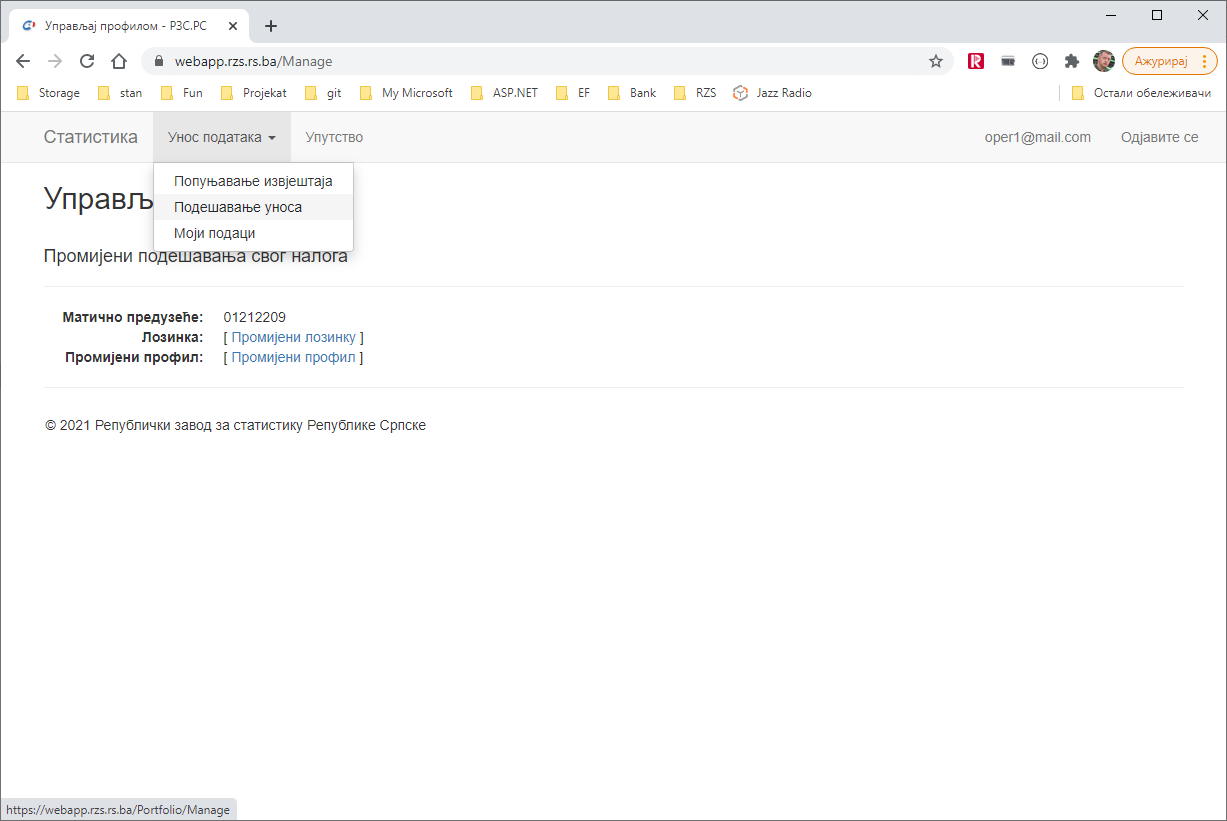Image resolution: width=1227 pixels, height=821 pixels.
Task: Open the Упутство navigation link
Action: [334, 137]
